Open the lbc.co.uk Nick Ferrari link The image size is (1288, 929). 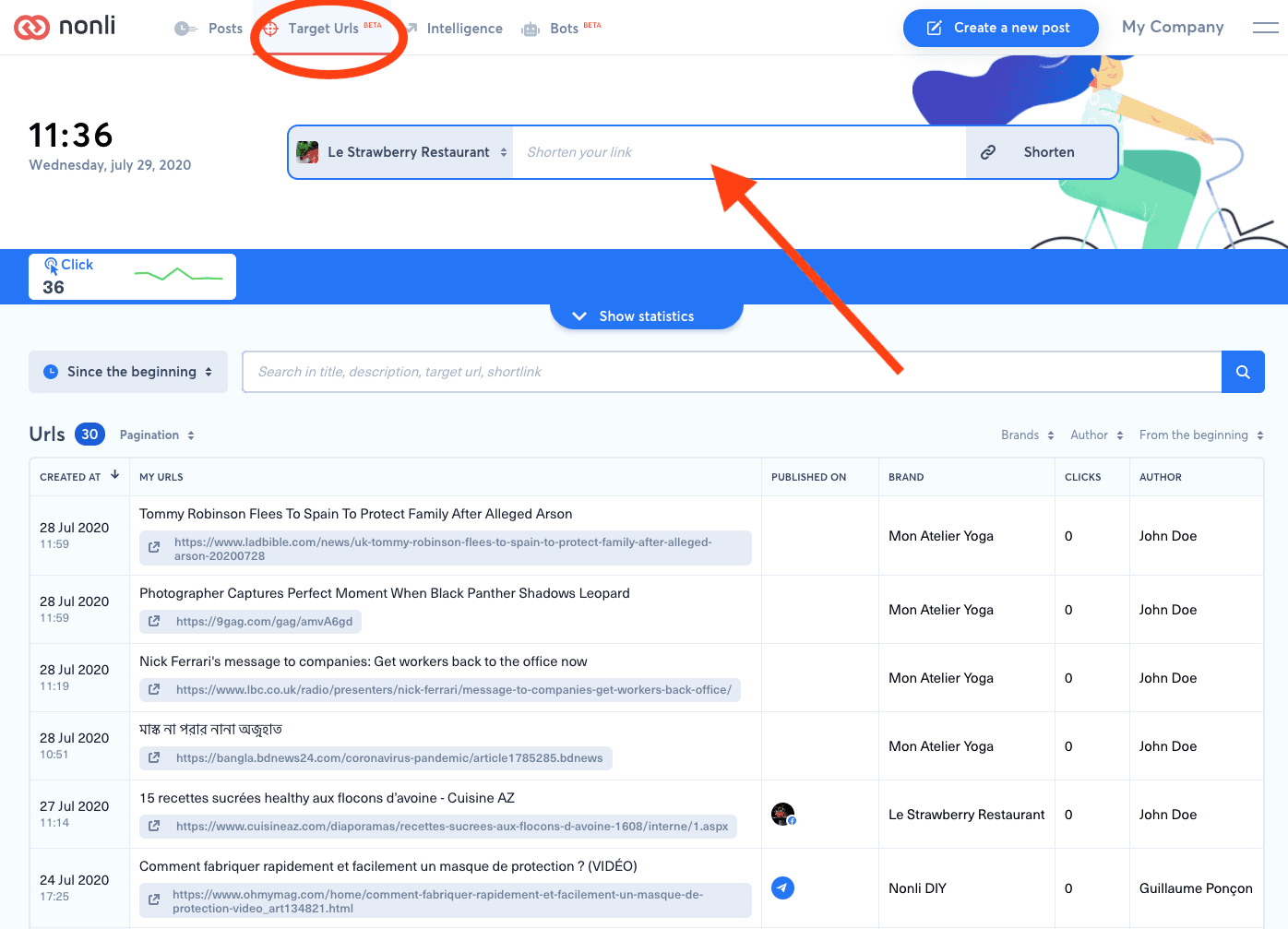click(x=440, y=690)
